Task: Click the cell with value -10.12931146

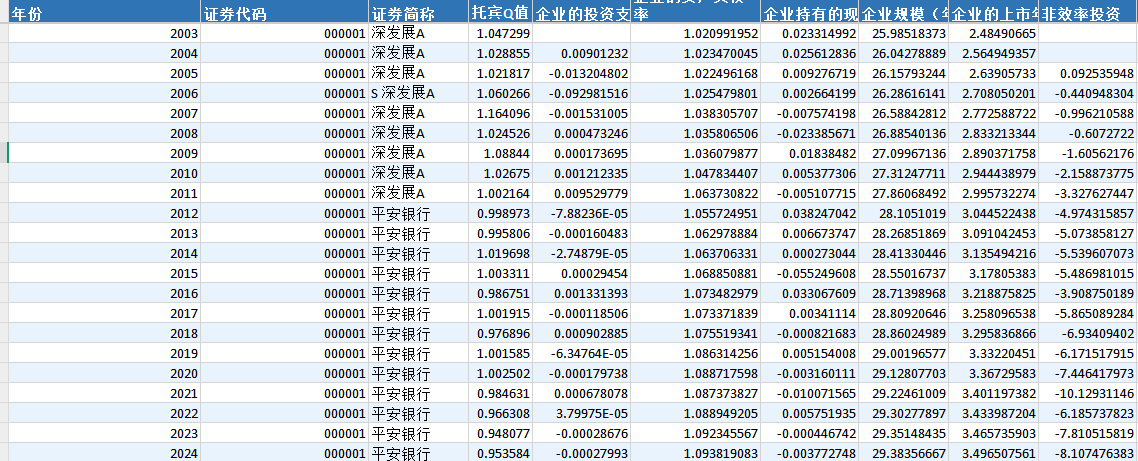Action: (1088, 393)
